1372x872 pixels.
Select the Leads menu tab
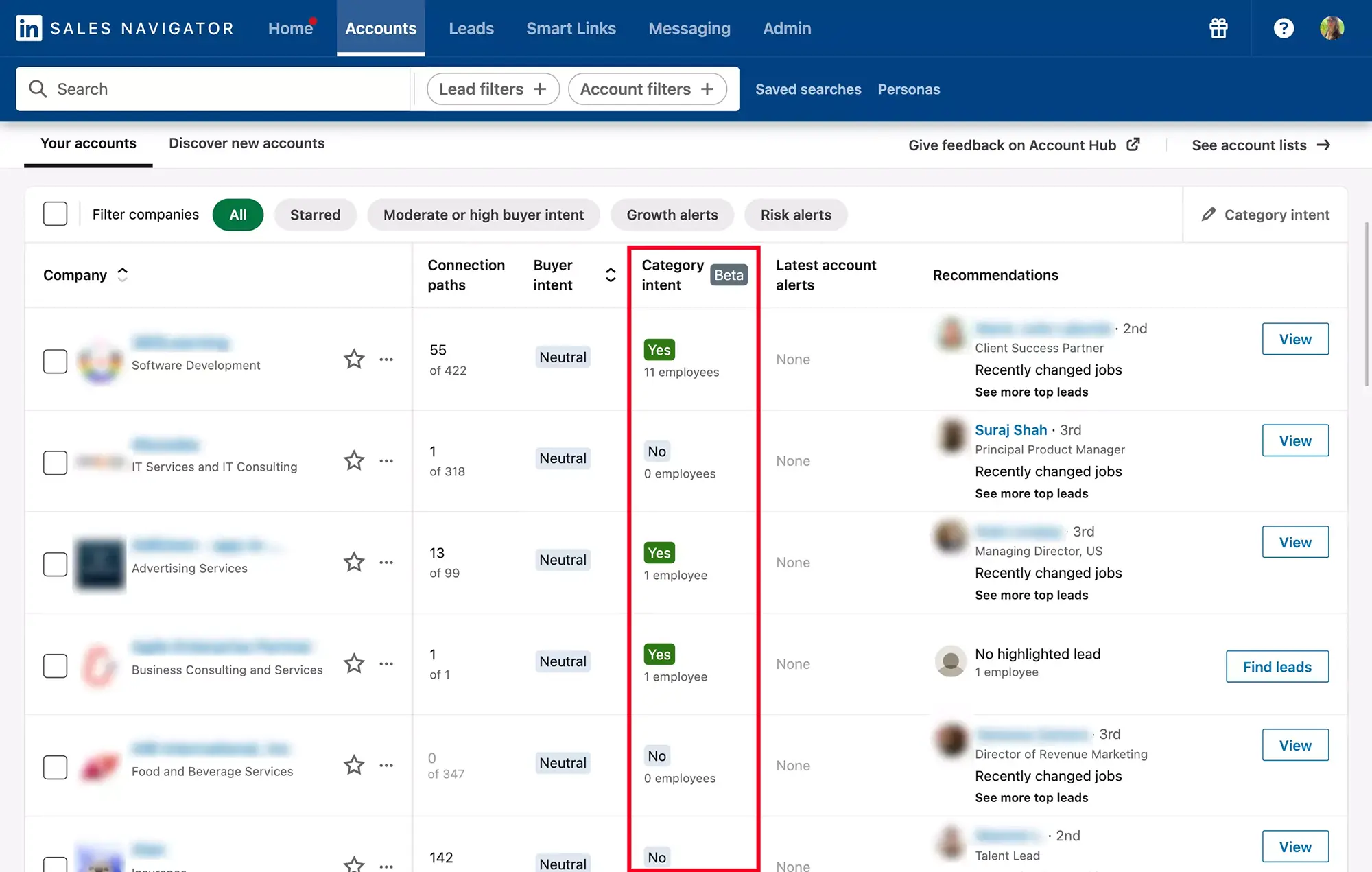[x=470, y=27]
